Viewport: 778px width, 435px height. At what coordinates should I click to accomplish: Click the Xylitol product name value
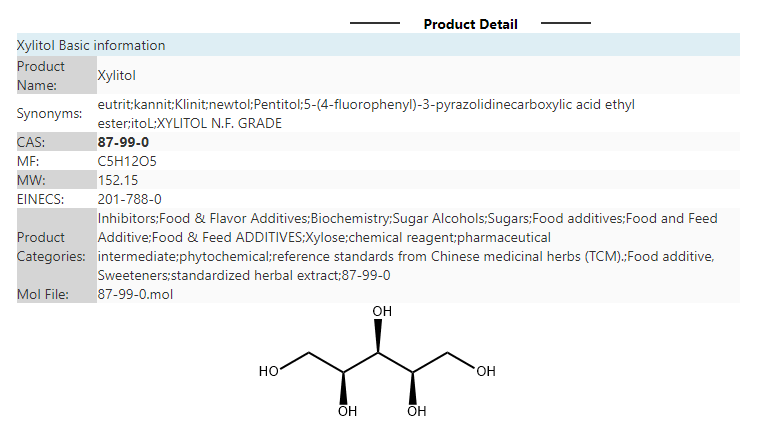[x=117, y=75]
